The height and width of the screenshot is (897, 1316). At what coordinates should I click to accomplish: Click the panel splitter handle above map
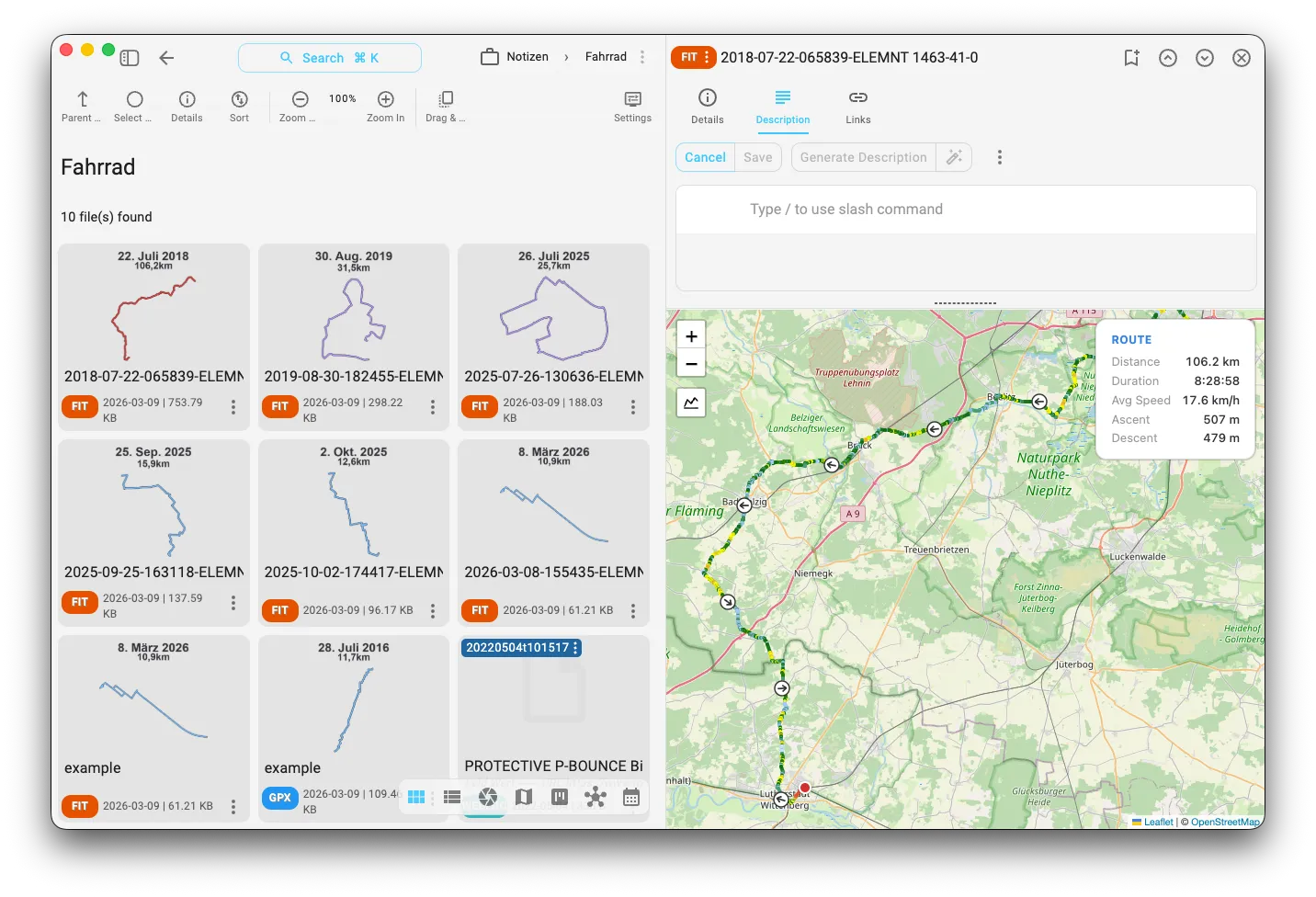coord(965,303)
